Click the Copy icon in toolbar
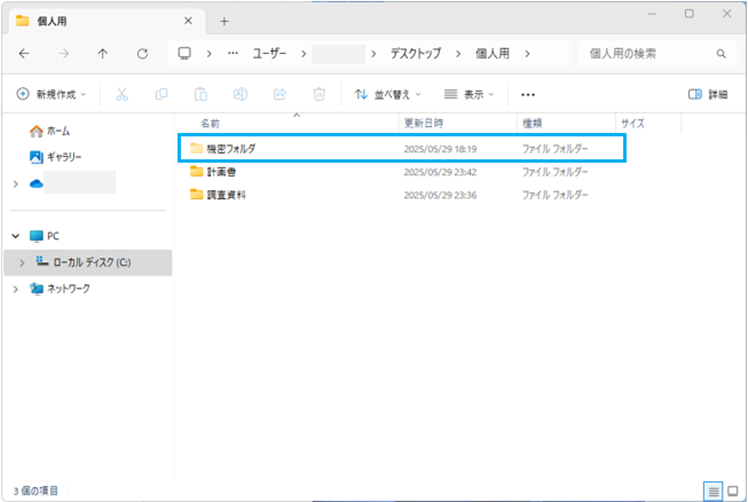Screen dimensions: 748x502 tap(161, 94)
